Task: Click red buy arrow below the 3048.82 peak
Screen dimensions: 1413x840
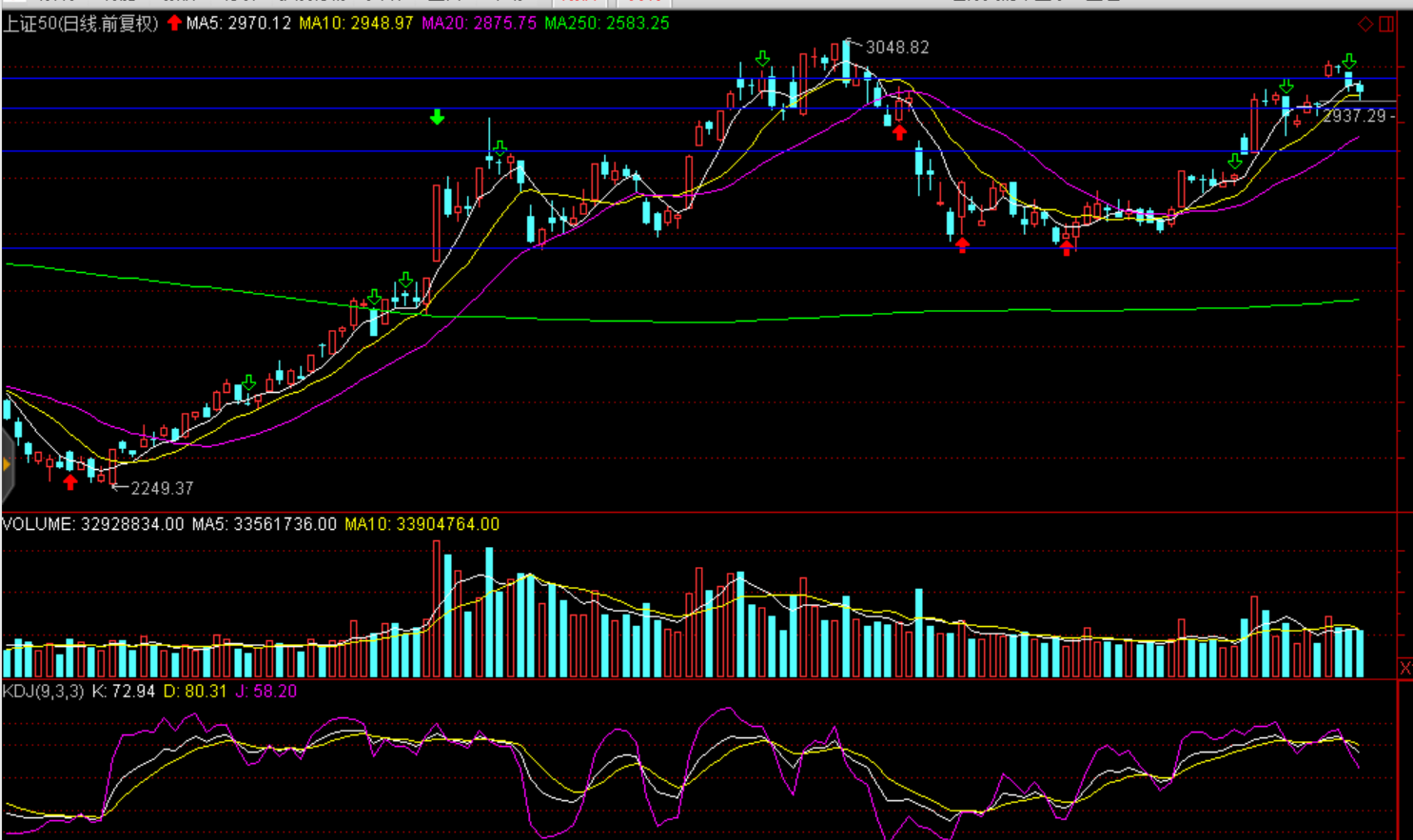Action: (899, 132)
